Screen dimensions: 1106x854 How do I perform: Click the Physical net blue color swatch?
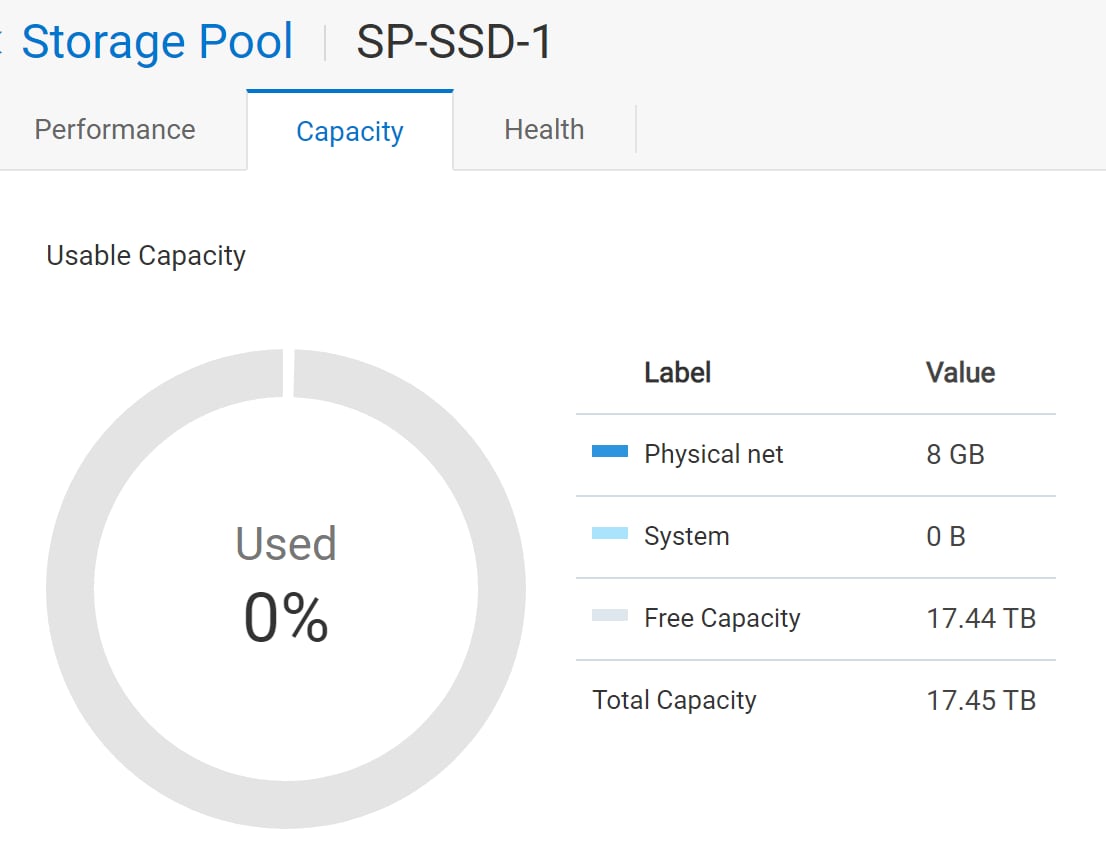609,451
